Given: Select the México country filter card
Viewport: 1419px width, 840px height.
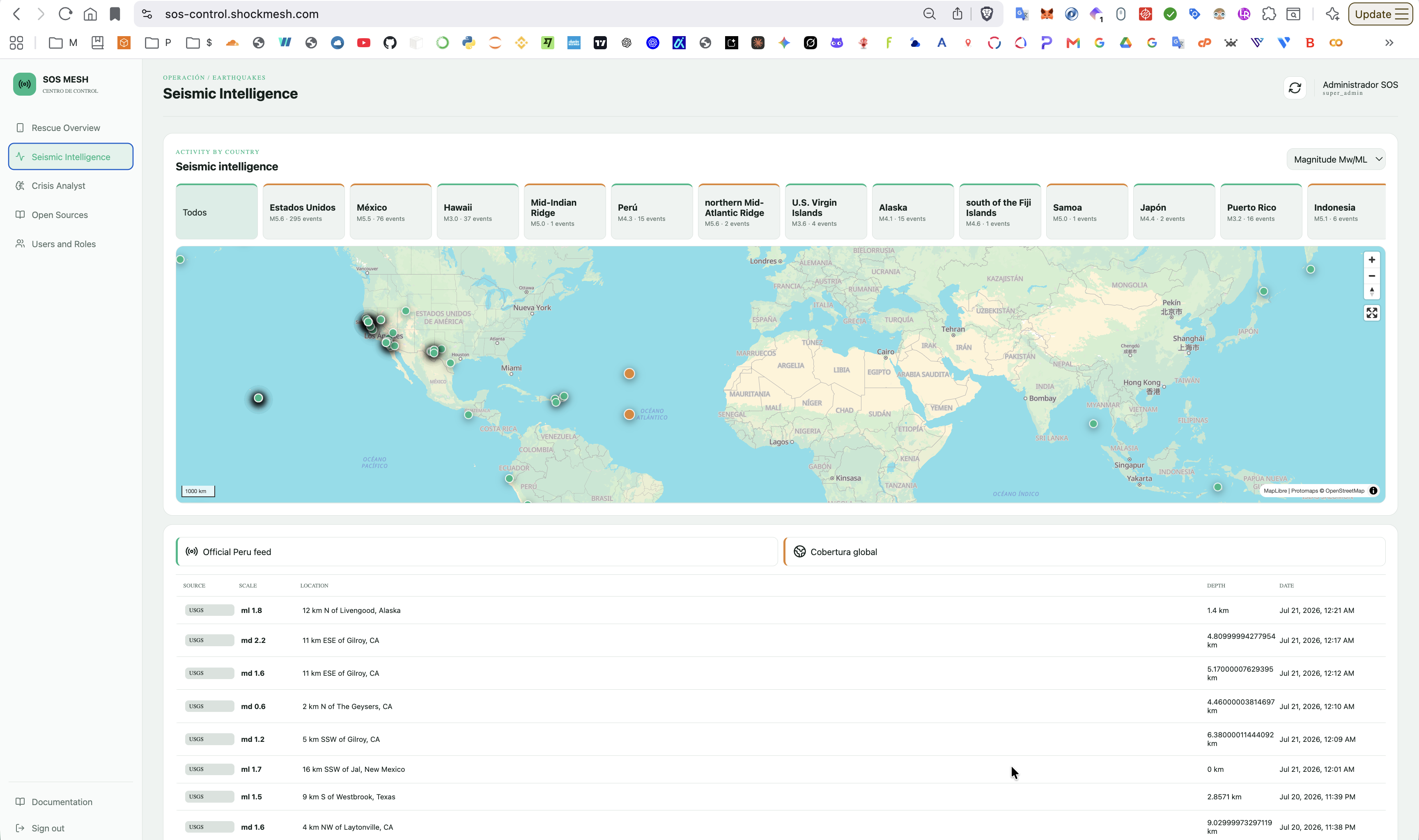Looking at the screenshot, I should (390, 212).
